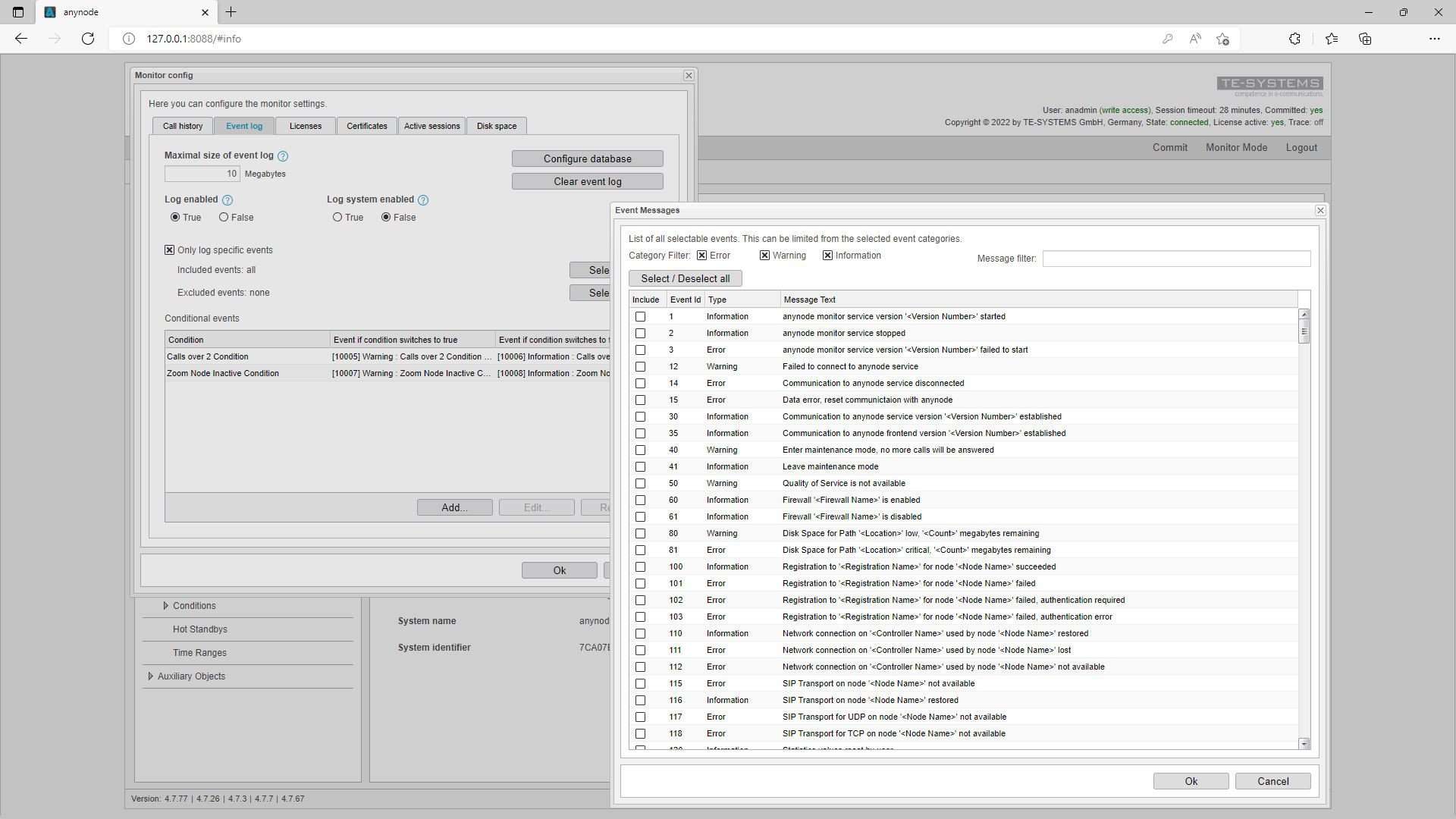Click the Clear event log button
Image resolution: width=1456 pixels, height=819 pixels.
pos(588,181)
